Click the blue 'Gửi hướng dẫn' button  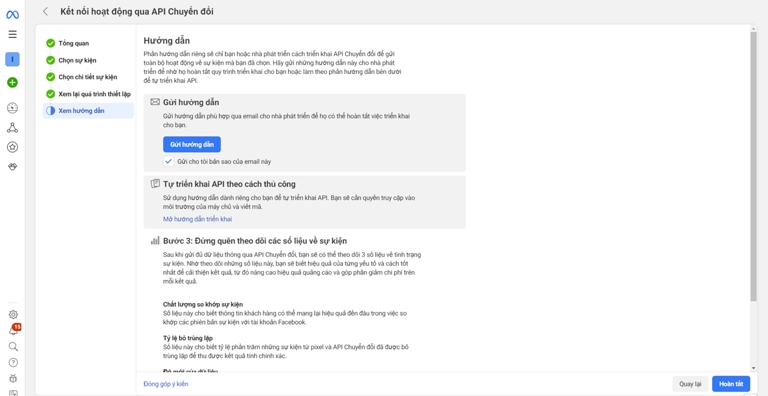(x=192, y=145)
